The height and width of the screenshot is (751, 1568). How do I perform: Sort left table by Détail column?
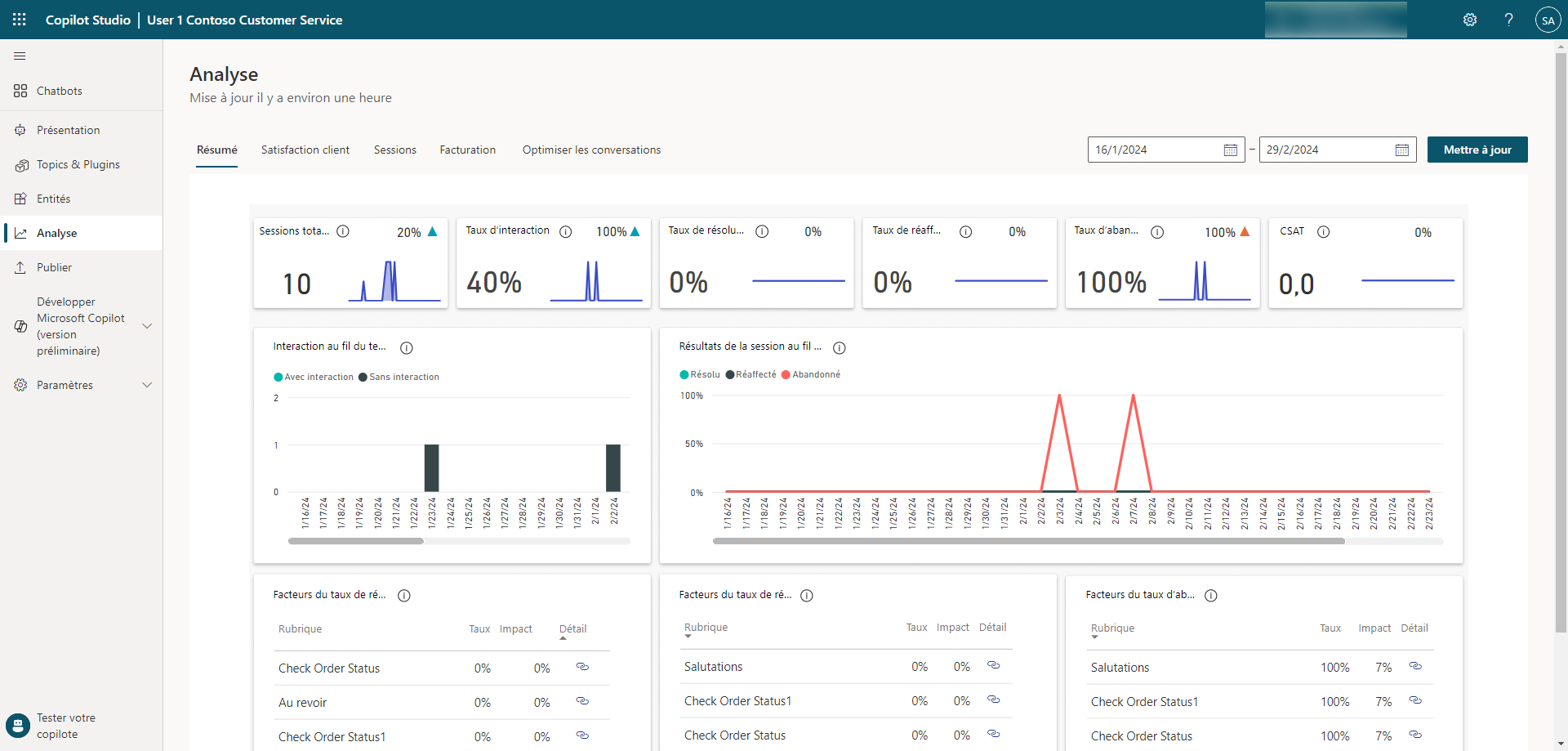pyautogui.click(x=572, y=629)
